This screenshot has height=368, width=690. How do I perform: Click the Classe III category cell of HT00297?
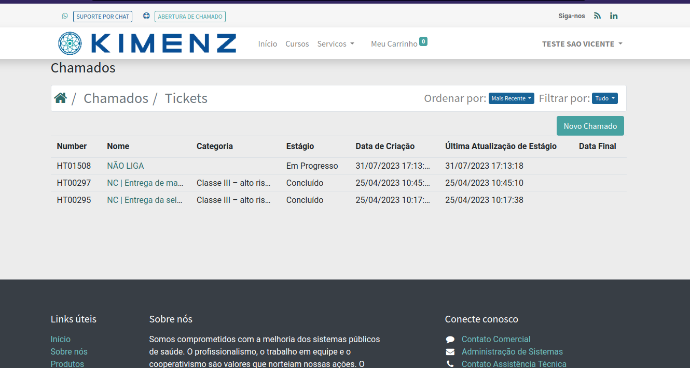coord(234,183)
